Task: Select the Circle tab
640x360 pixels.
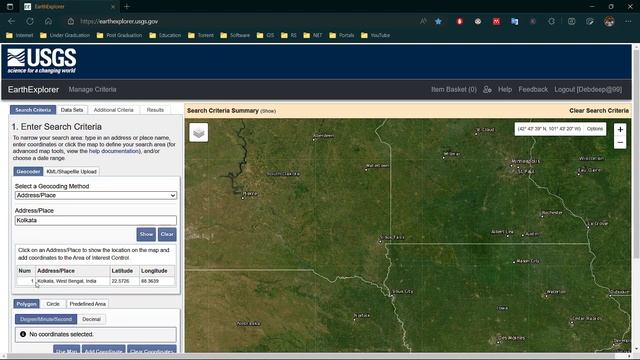Action: (x=53, y=304)
